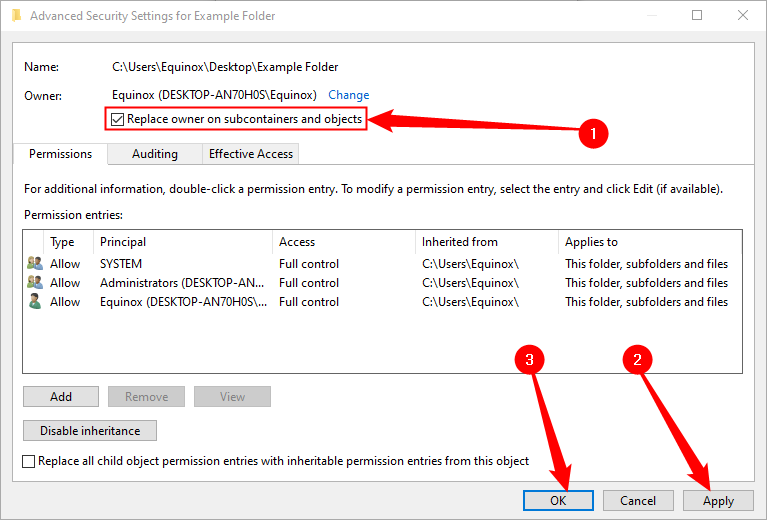This screenshot has width=767, height=520.
Task: Enable Replace all child object permission entries
Action: (30, 461)
